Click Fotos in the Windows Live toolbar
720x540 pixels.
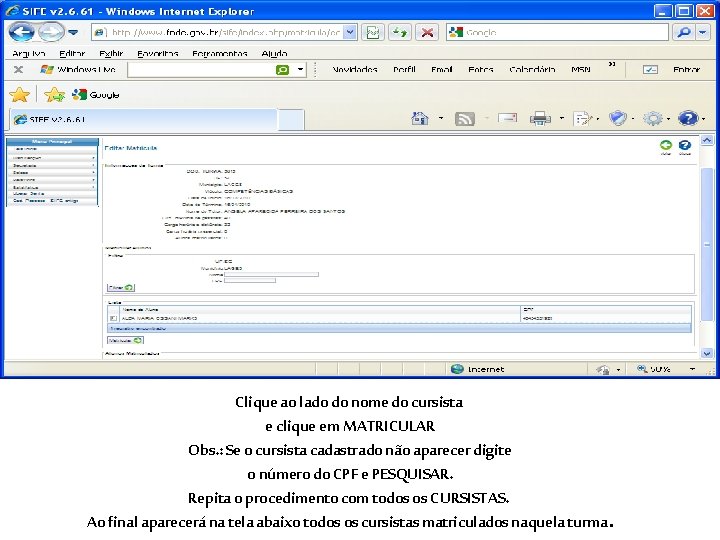click(481, 69)
